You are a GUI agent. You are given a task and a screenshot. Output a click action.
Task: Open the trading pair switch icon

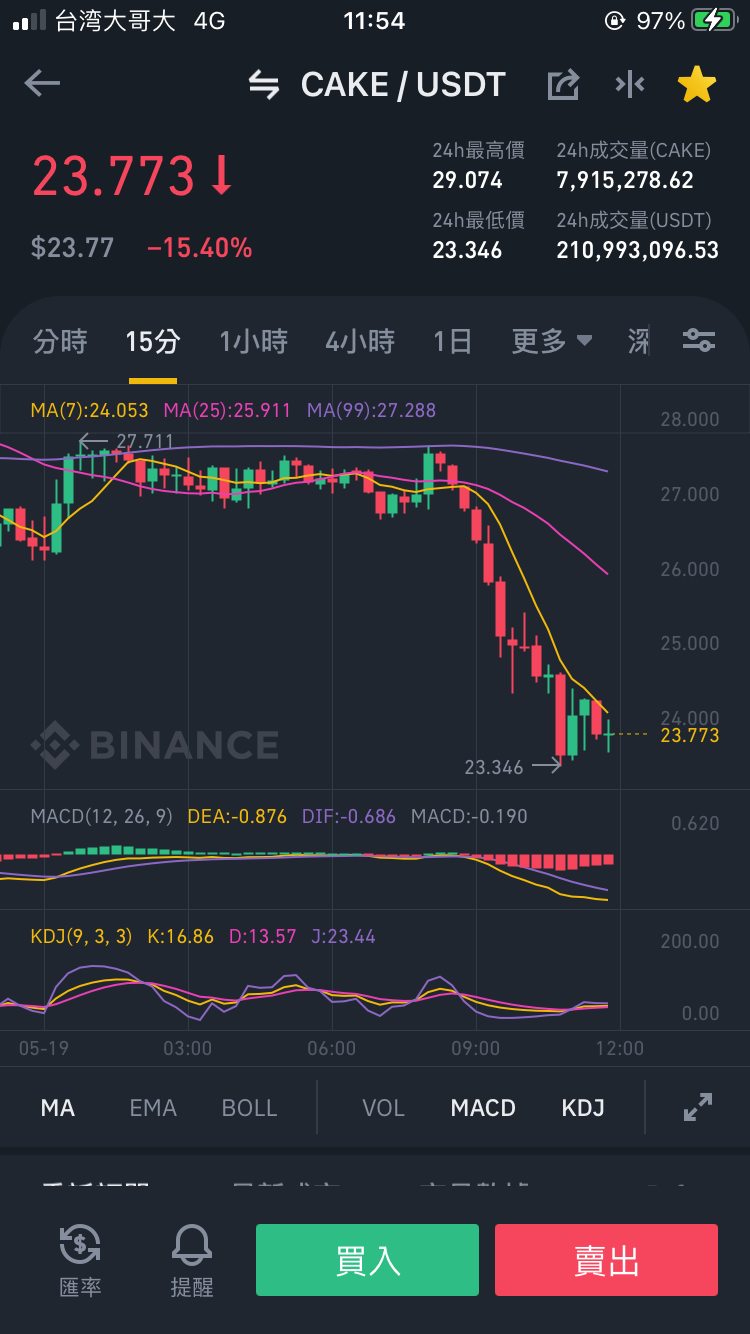coord(264,85)
